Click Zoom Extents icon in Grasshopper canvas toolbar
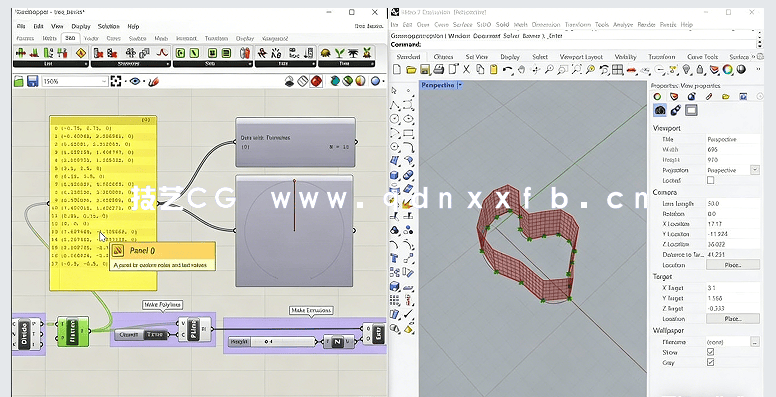The image size is (776, 397). [116, 81]
